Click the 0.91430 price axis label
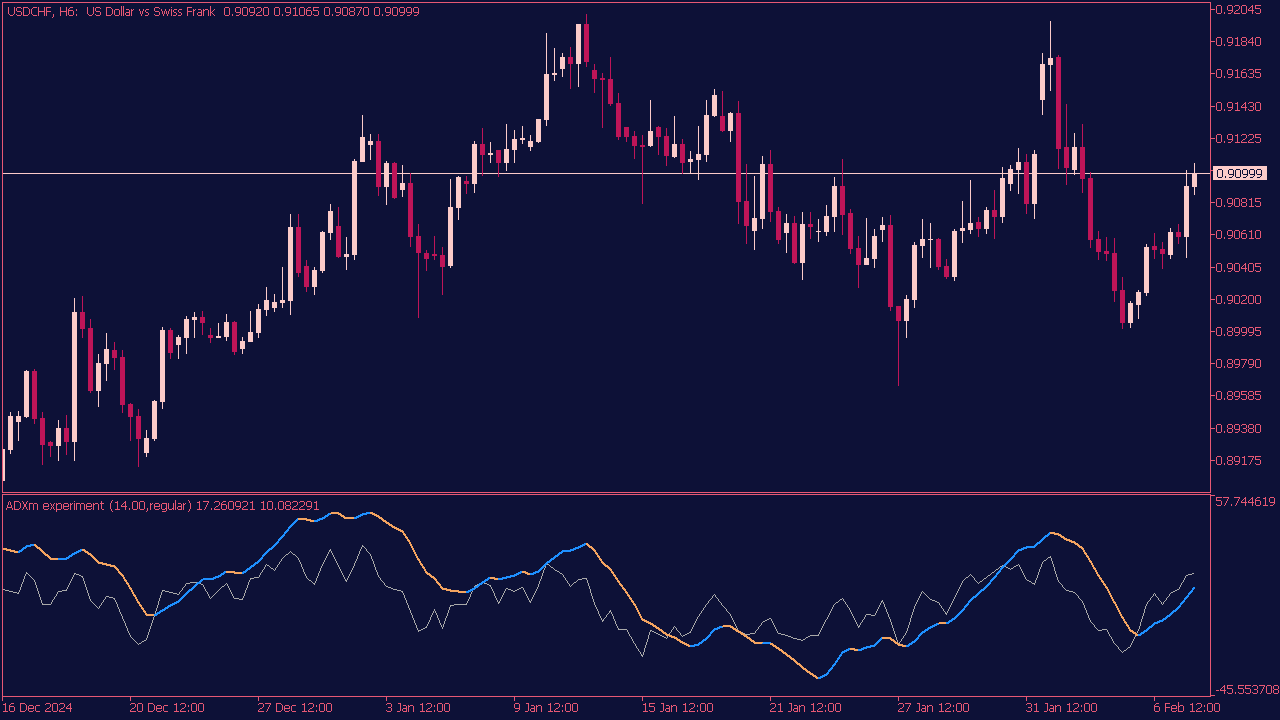The height and width of the screenshot is (720, 1280). pos(1240,106)
